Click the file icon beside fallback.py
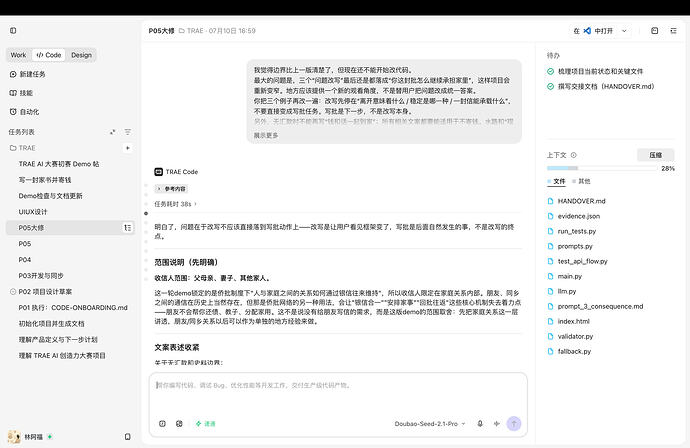 coord(550,351)
